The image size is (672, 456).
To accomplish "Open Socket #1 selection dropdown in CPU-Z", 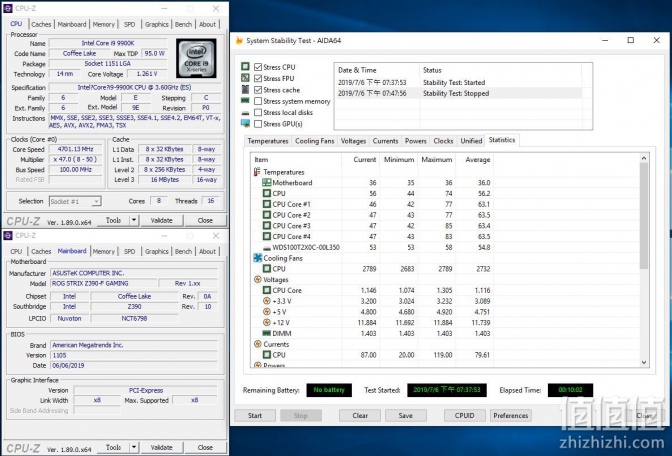I will point(96,201).
